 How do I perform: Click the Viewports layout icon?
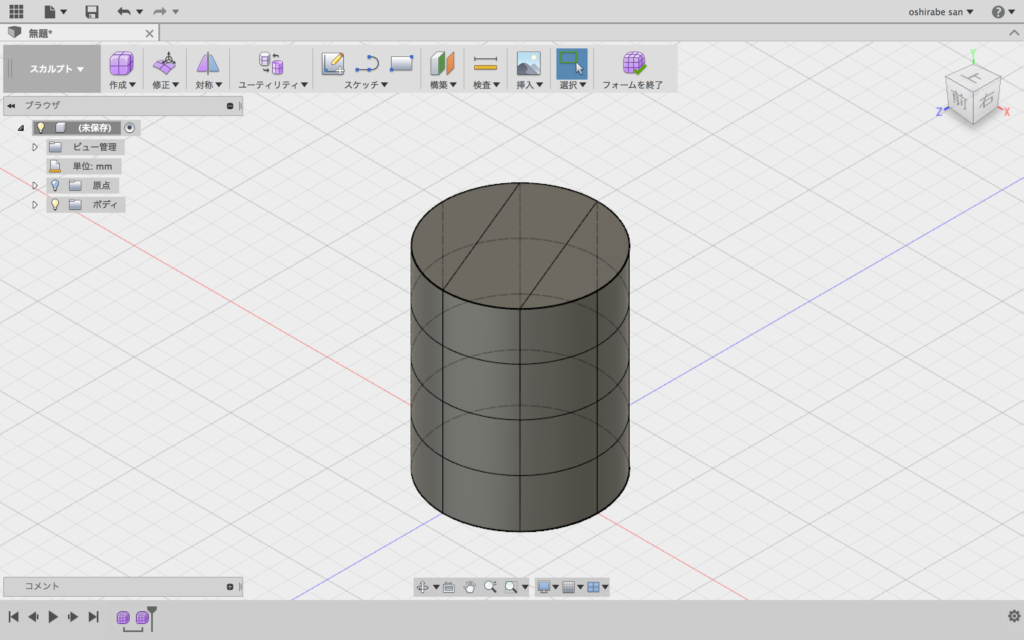click(x=593, y=587)
